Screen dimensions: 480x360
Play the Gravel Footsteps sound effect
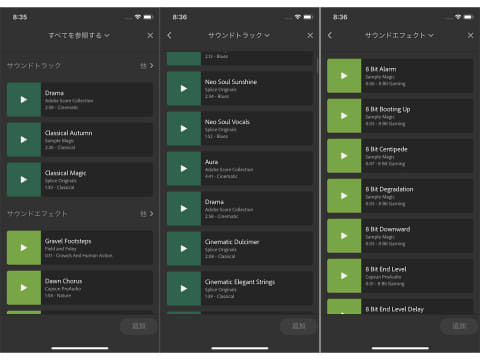[x=24, y=248]
